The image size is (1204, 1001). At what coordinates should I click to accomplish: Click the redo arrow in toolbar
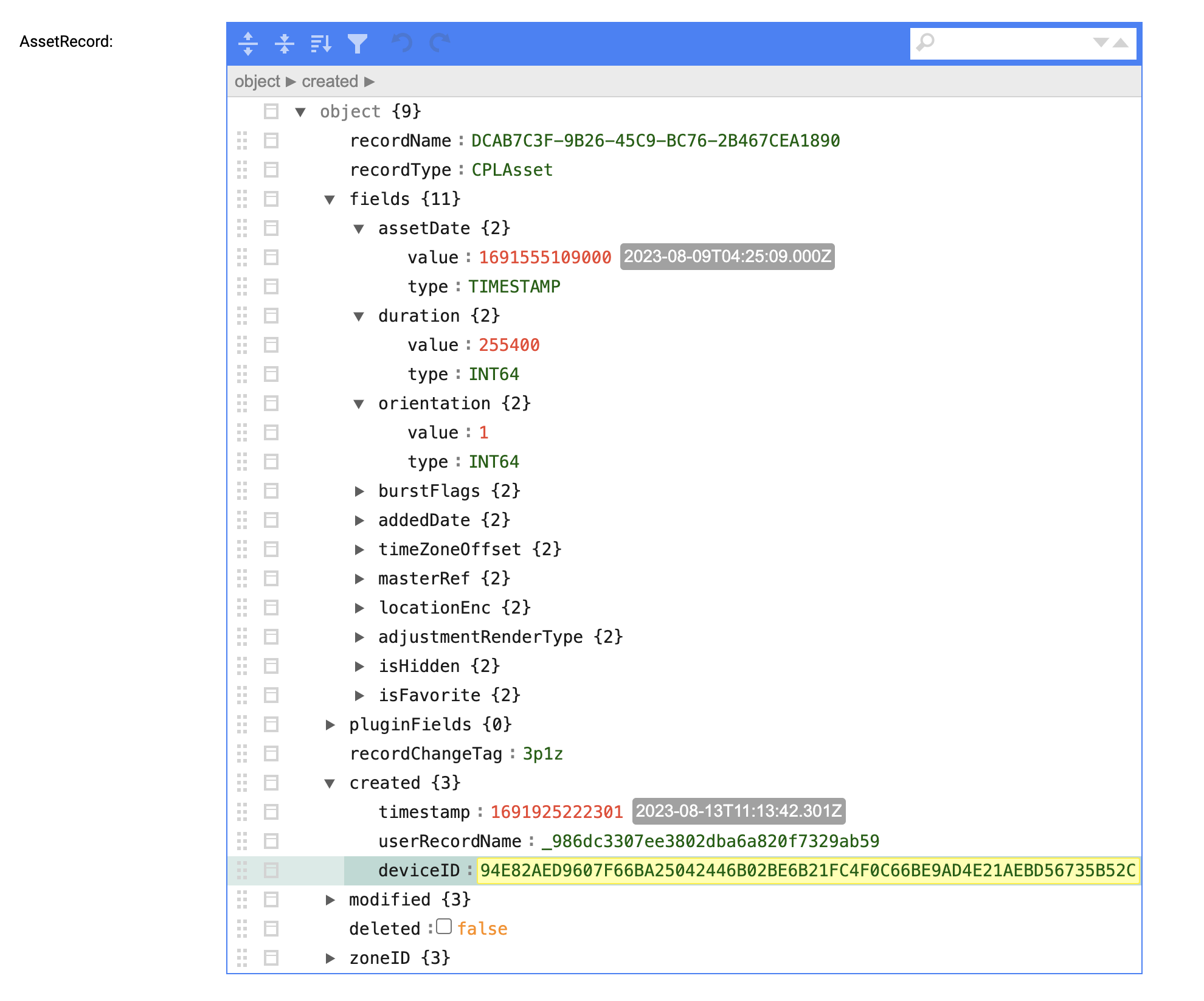tap(440, 43)
